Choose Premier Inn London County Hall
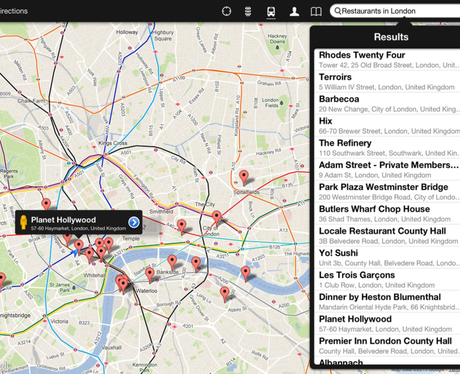This screenshot has height=374, width=460. (387, 345)
